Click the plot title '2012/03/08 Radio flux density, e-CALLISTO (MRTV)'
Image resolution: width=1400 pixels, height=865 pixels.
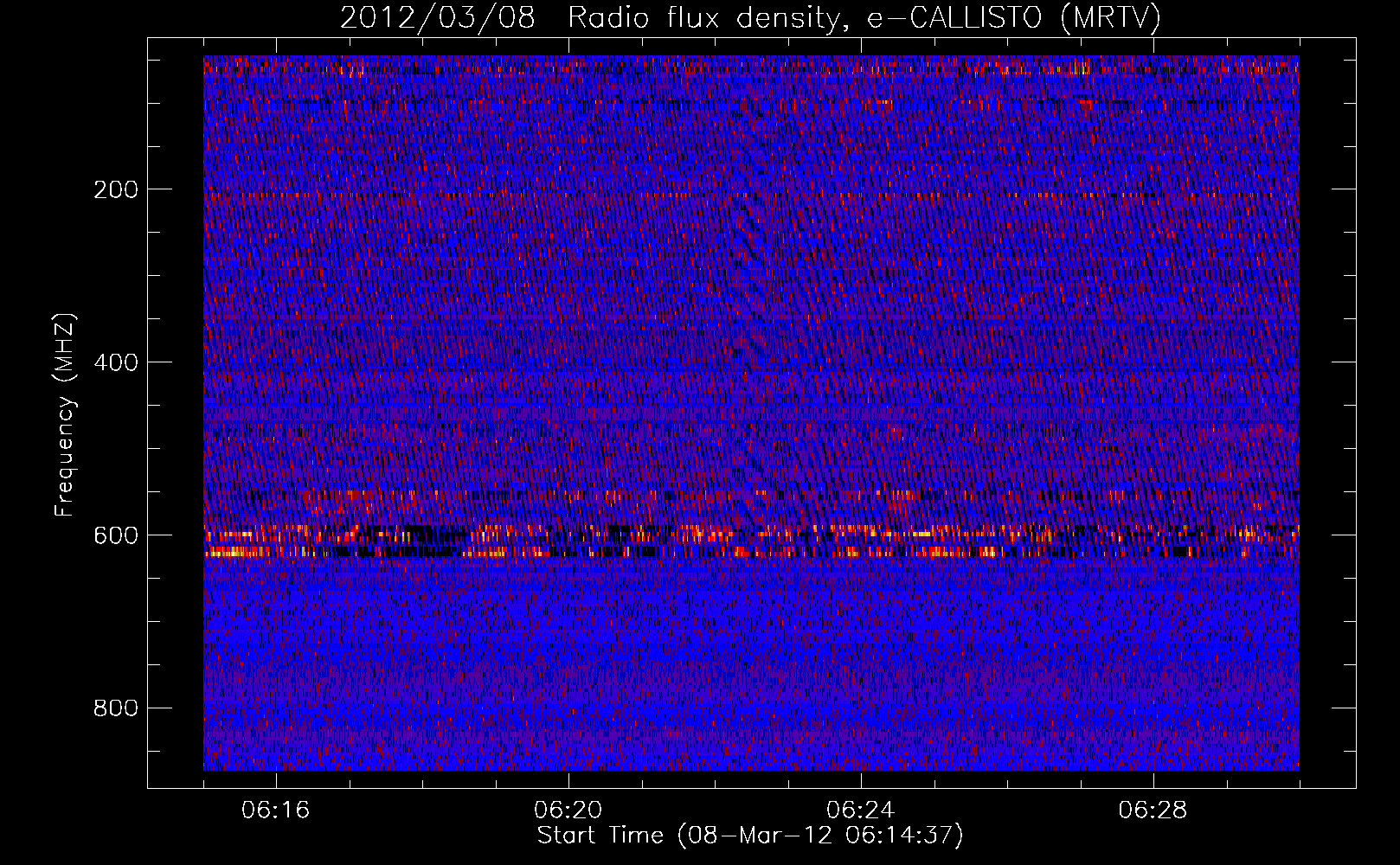[x=750, y=18]
